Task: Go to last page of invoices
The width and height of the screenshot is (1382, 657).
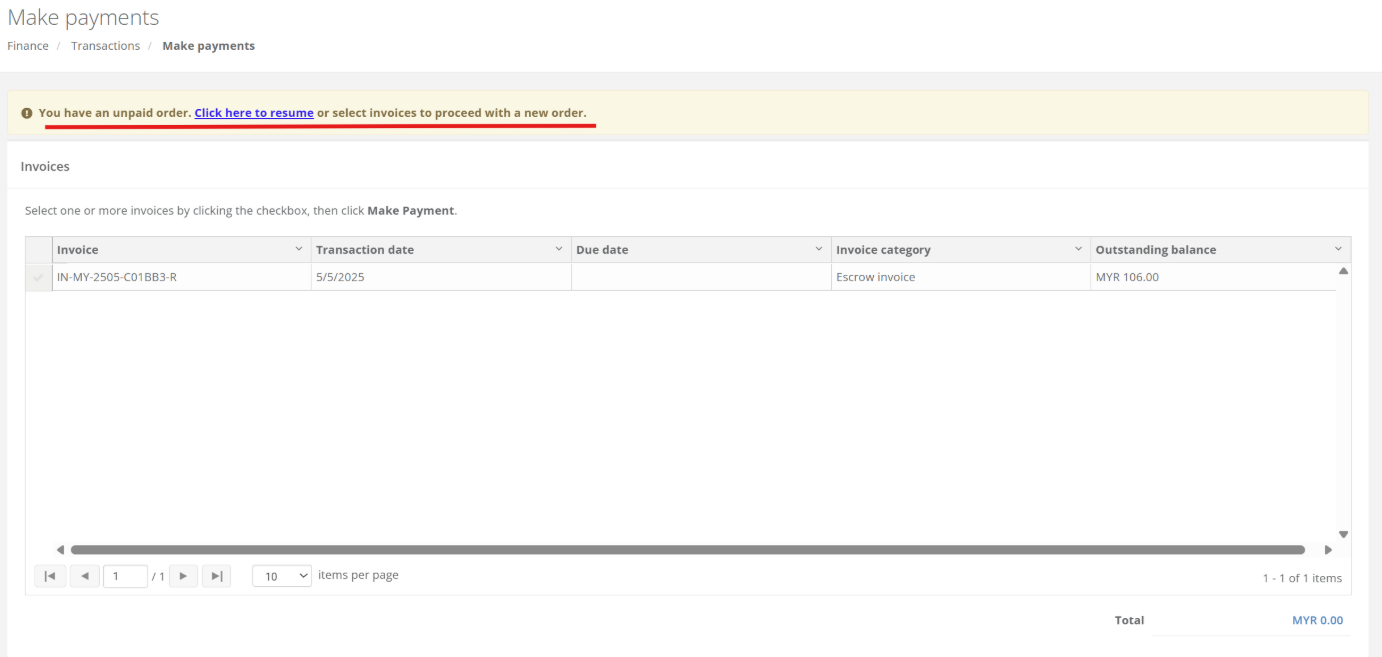Action: point(216,576)
